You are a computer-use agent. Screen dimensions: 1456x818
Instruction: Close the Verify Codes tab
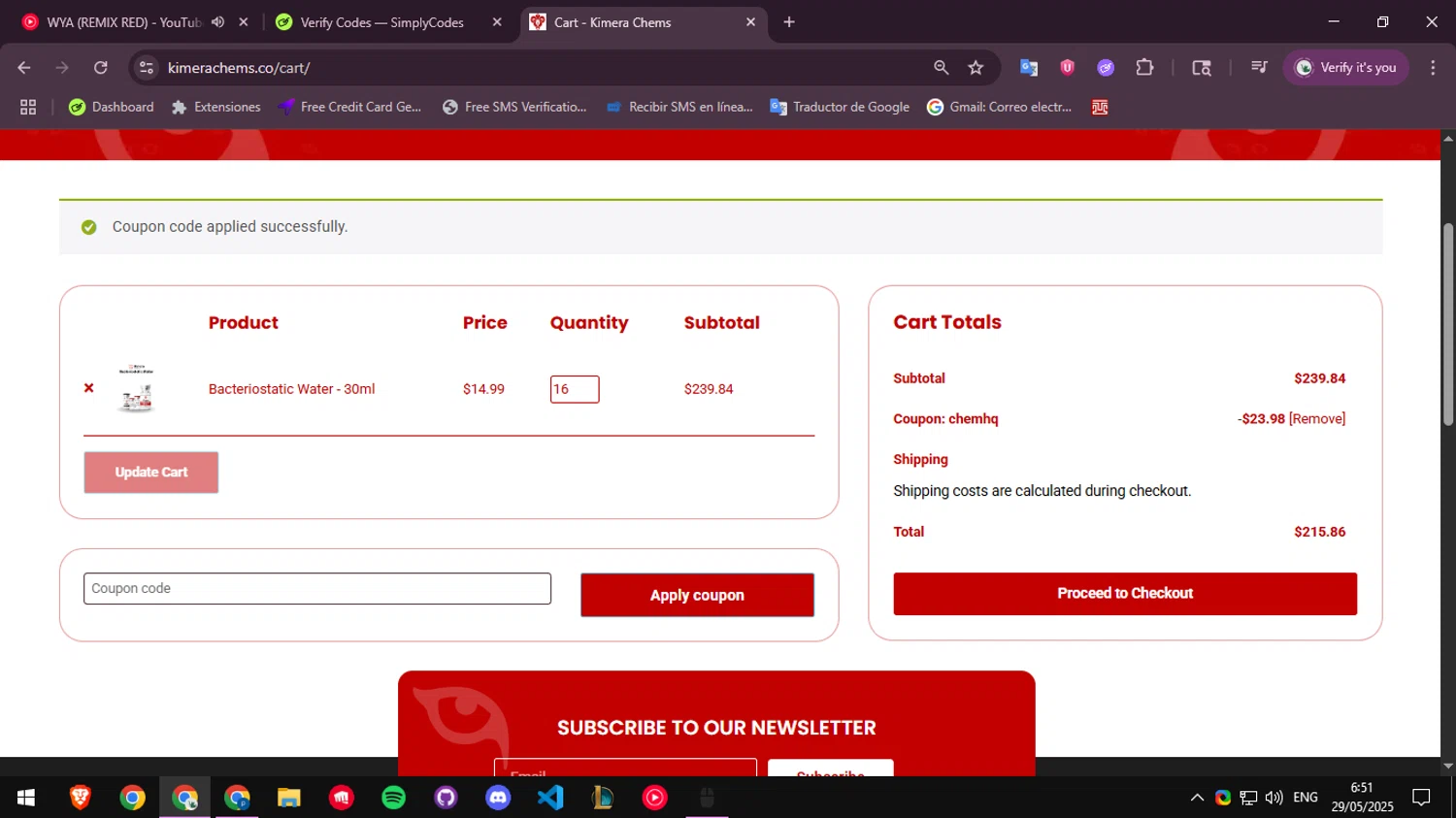pyautogui.click(x=497, y=22)
